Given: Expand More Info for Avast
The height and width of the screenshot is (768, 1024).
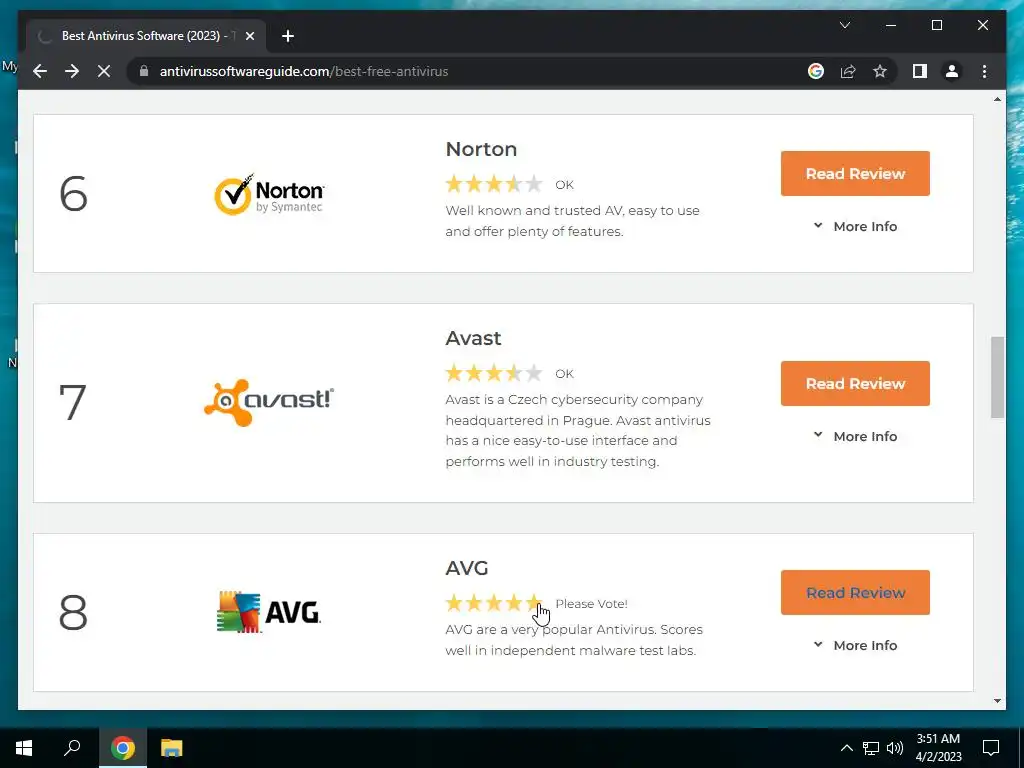Looking at the screenshot, I should 855,436.
